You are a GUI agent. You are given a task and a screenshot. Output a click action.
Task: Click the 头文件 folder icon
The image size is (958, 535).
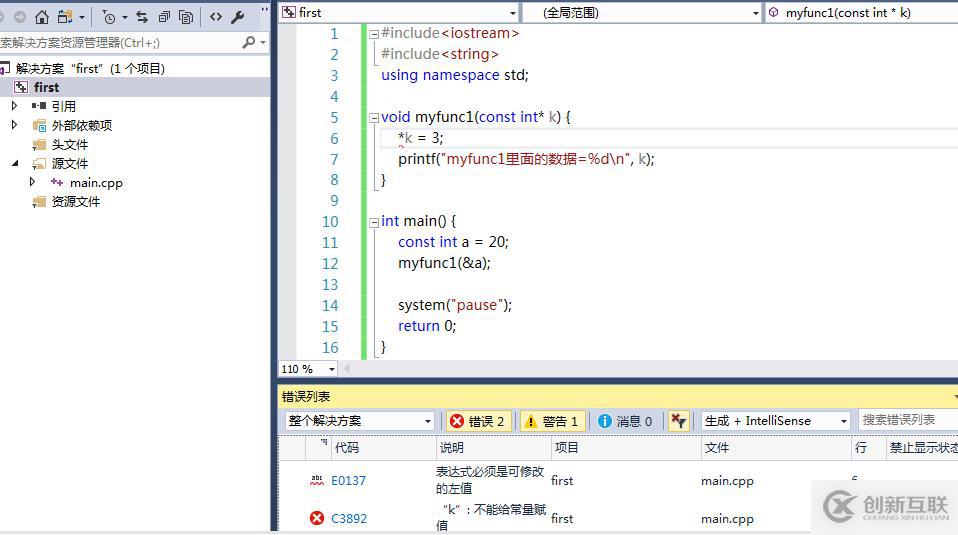(x=39, y=145)
